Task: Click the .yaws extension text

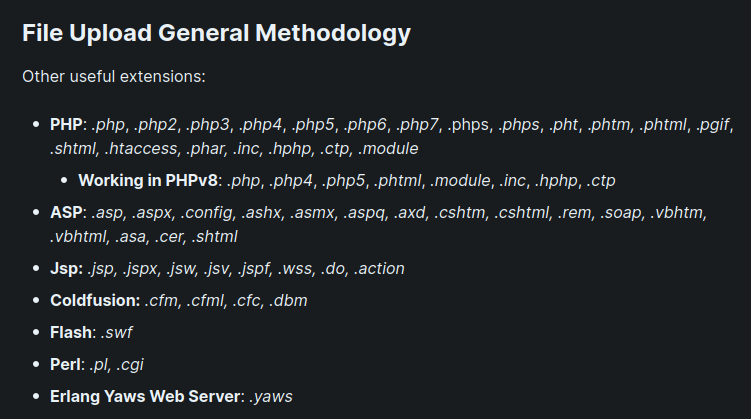Action: coord(271,396)
